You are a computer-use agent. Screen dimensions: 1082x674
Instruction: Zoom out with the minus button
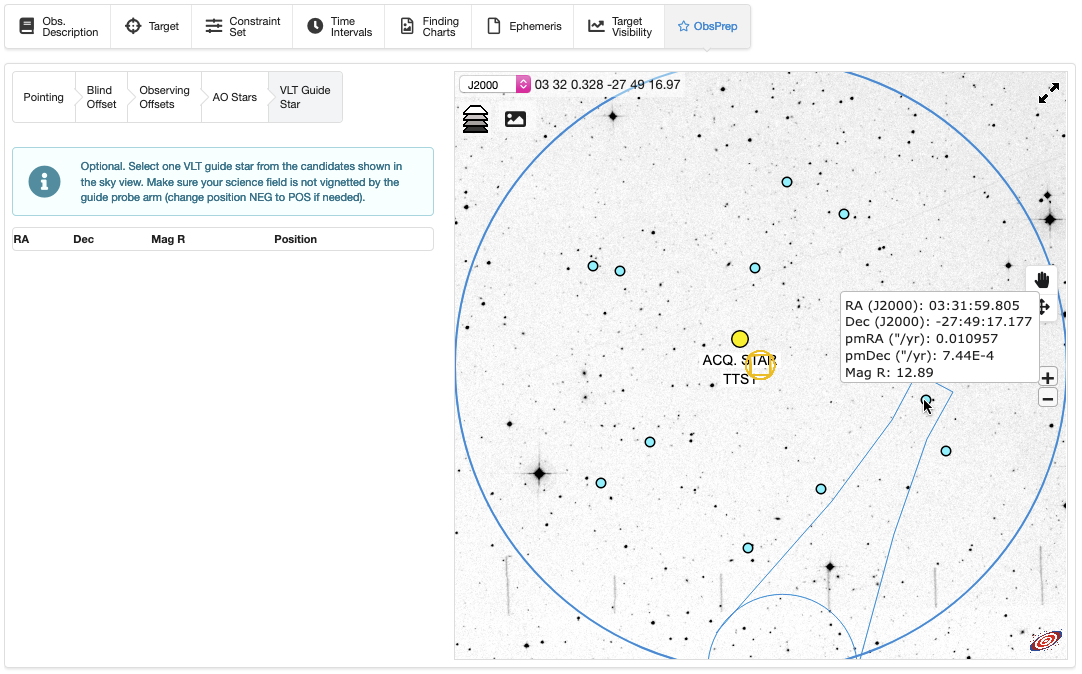click(1047, 398)
